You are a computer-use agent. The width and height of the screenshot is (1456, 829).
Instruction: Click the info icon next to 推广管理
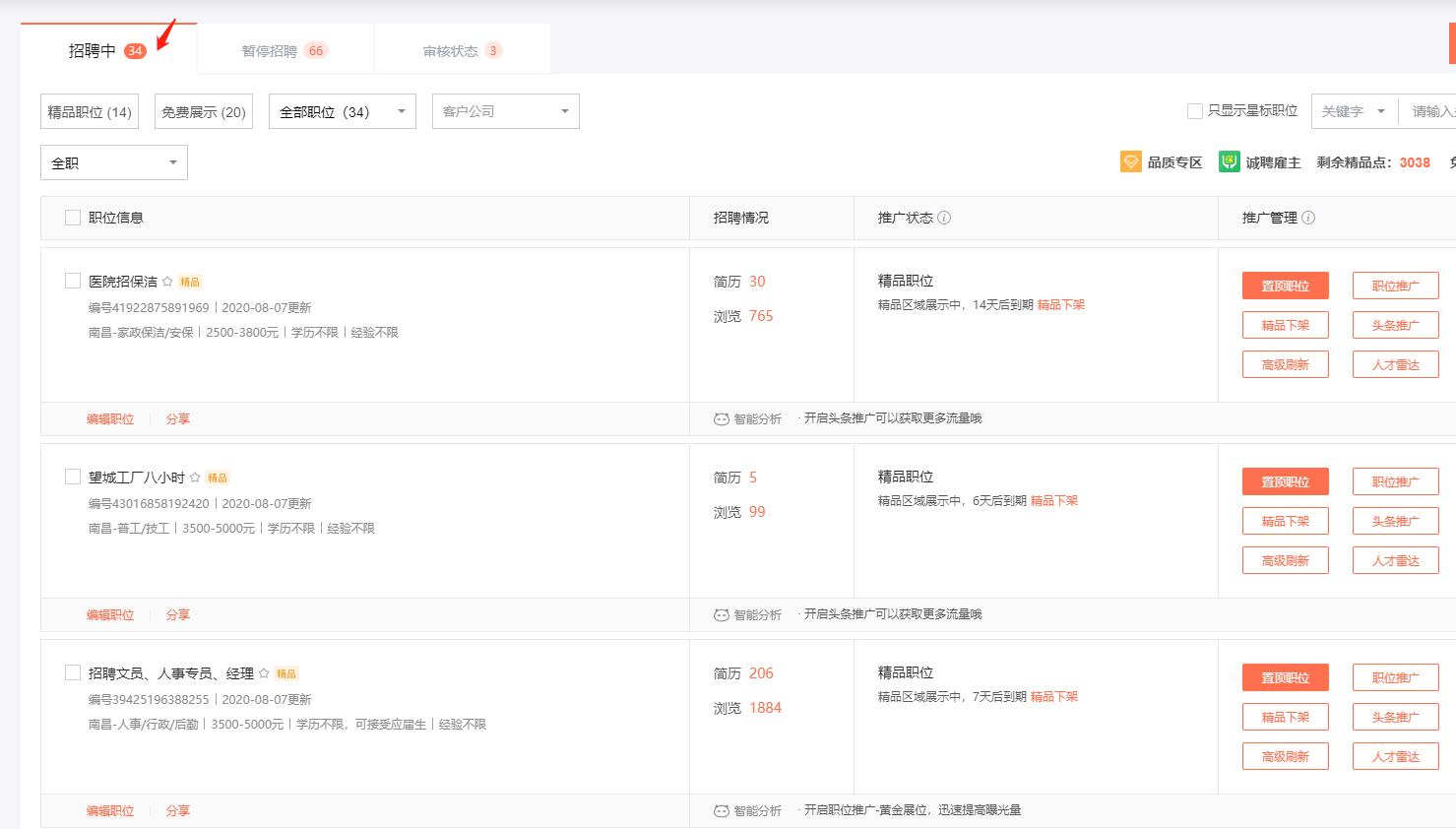tap(1308, 218)
